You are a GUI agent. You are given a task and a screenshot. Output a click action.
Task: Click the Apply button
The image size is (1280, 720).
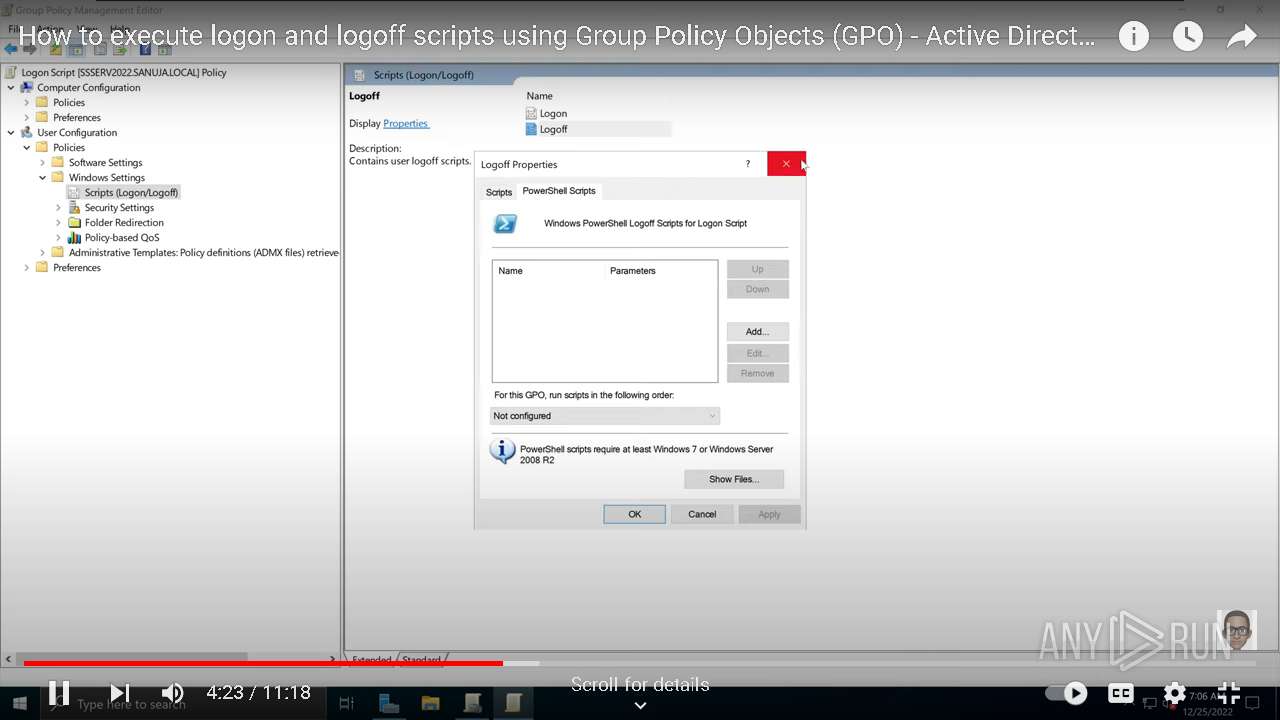(769, 514)
